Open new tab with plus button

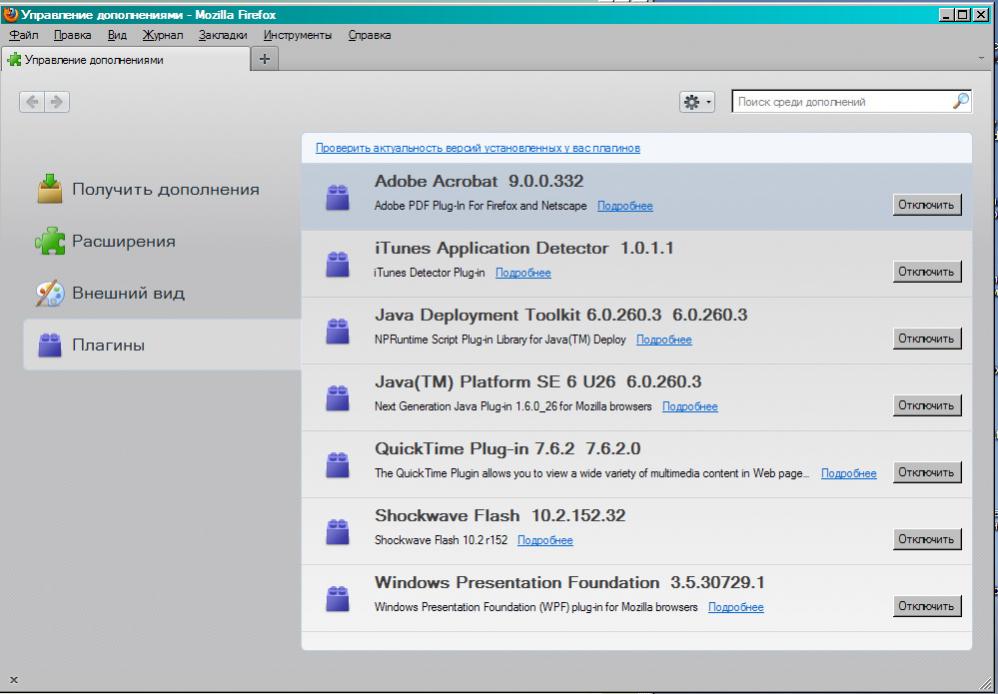(x=265, y=59)
